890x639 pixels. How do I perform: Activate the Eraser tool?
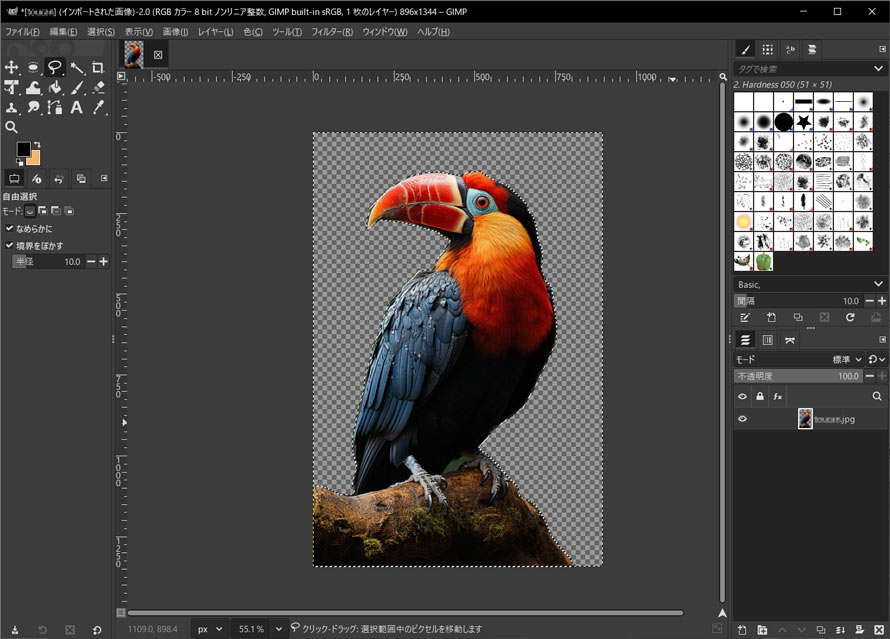click(97, 87)
